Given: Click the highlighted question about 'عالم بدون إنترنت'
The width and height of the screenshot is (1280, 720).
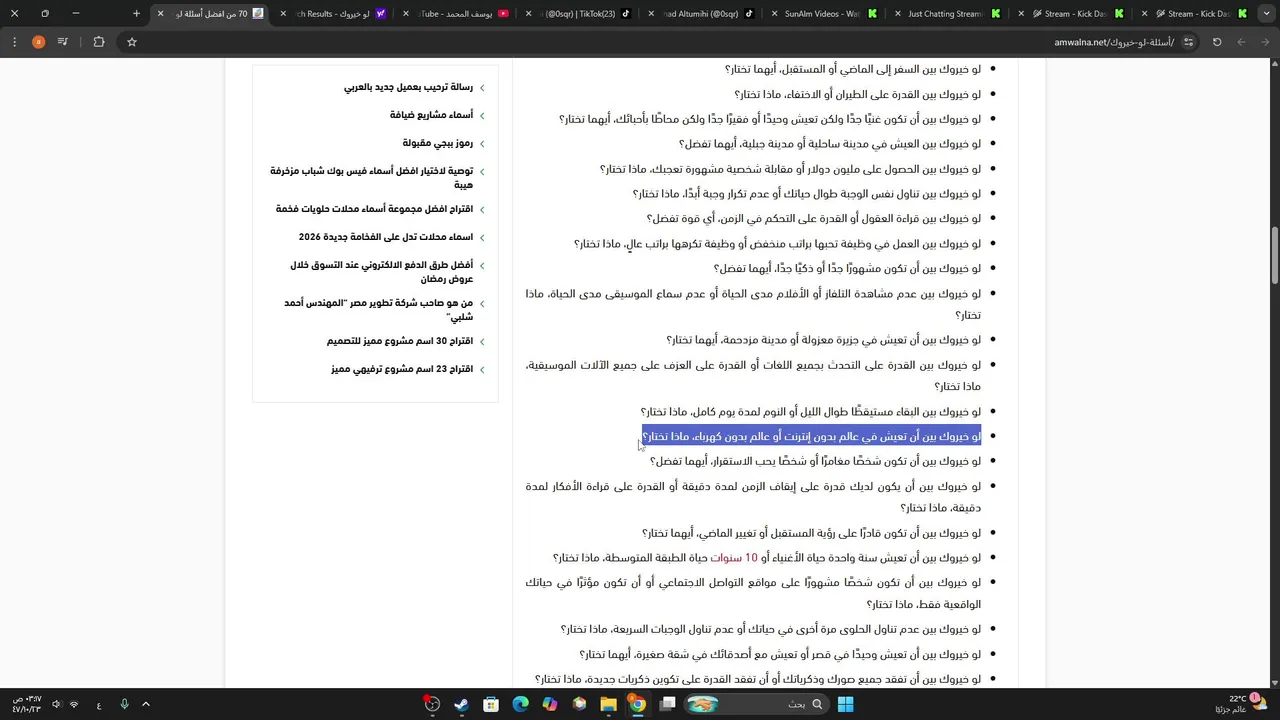Looking at the screenshot, I should point(811,437).
